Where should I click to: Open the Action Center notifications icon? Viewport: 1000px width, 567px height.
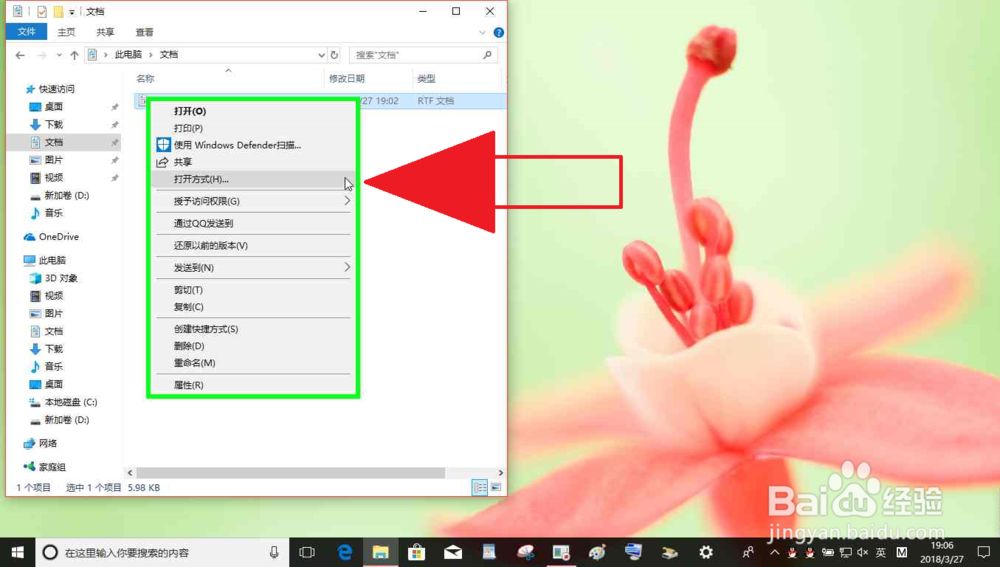click(983, 552)
